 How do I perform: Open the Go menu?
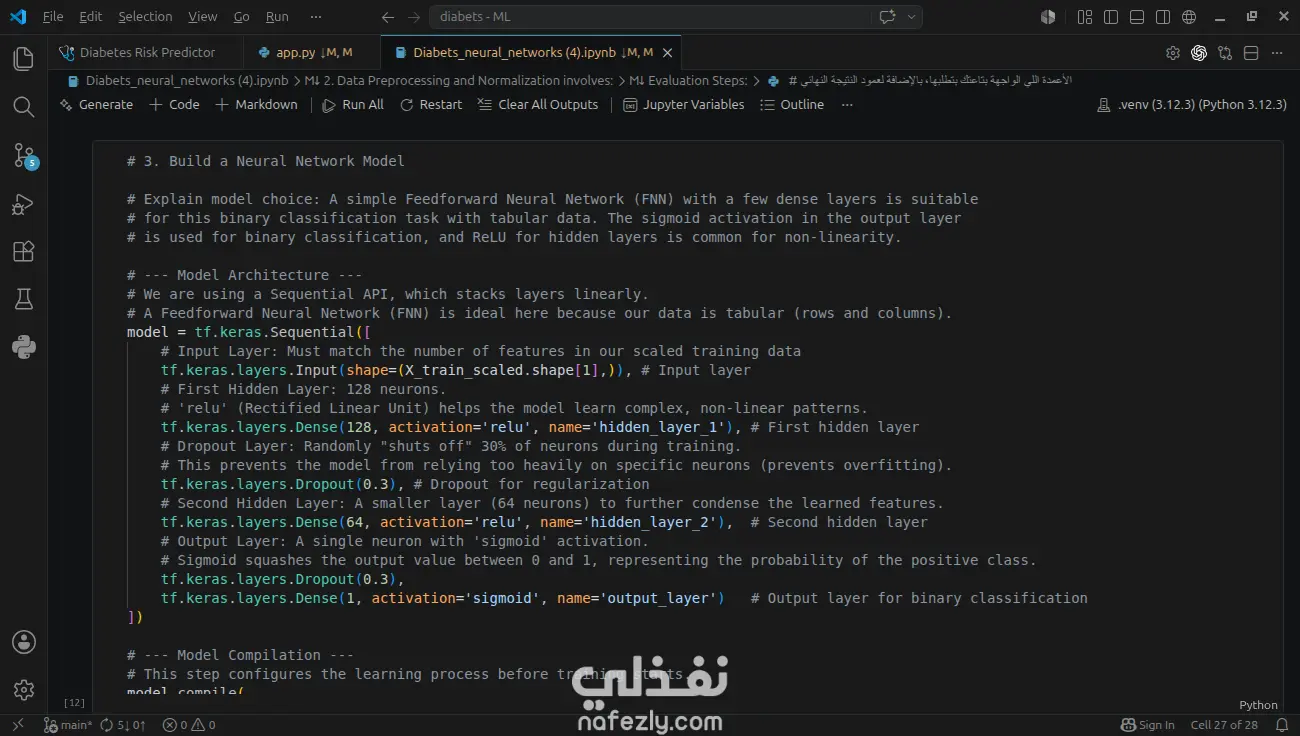point(241,17)
